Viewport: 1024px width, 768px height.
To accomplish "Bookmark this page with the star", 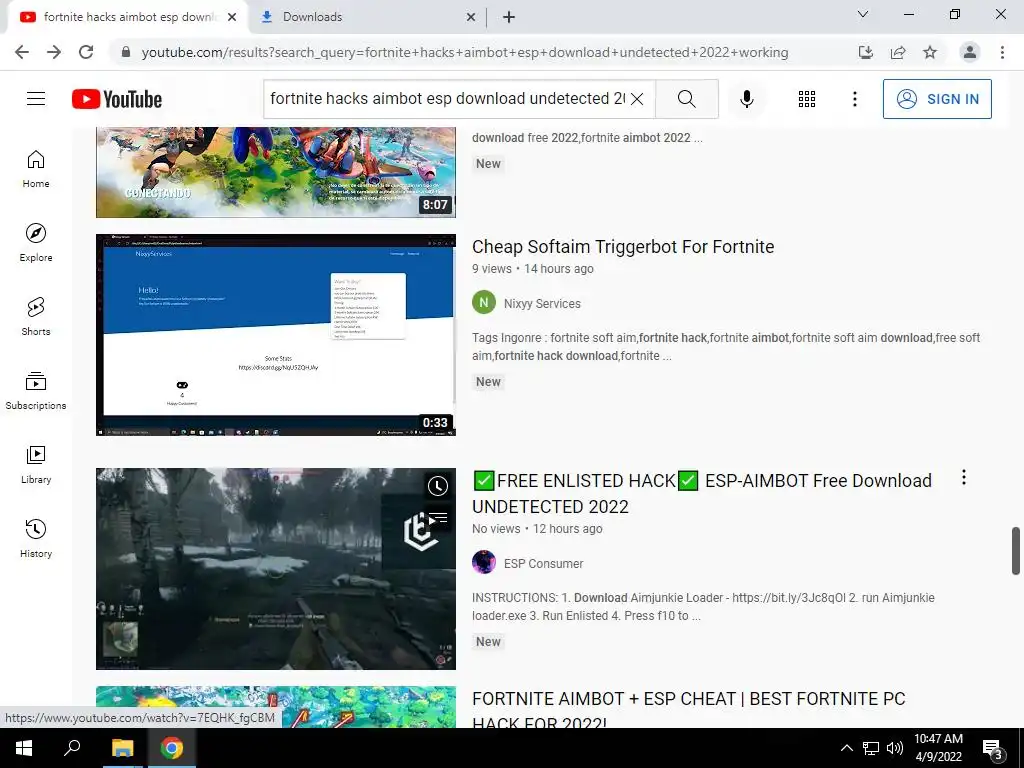I will pyautogui.click(x=930, y=52).
